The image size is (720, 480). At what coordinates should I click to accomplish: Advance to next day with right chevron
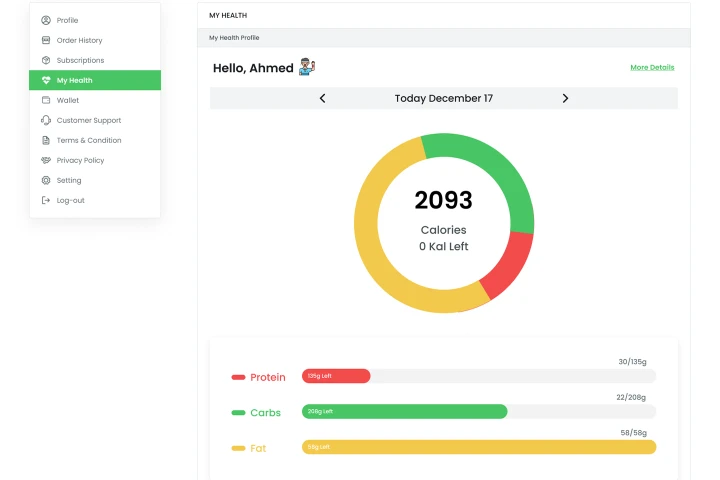tap(565, 98)
